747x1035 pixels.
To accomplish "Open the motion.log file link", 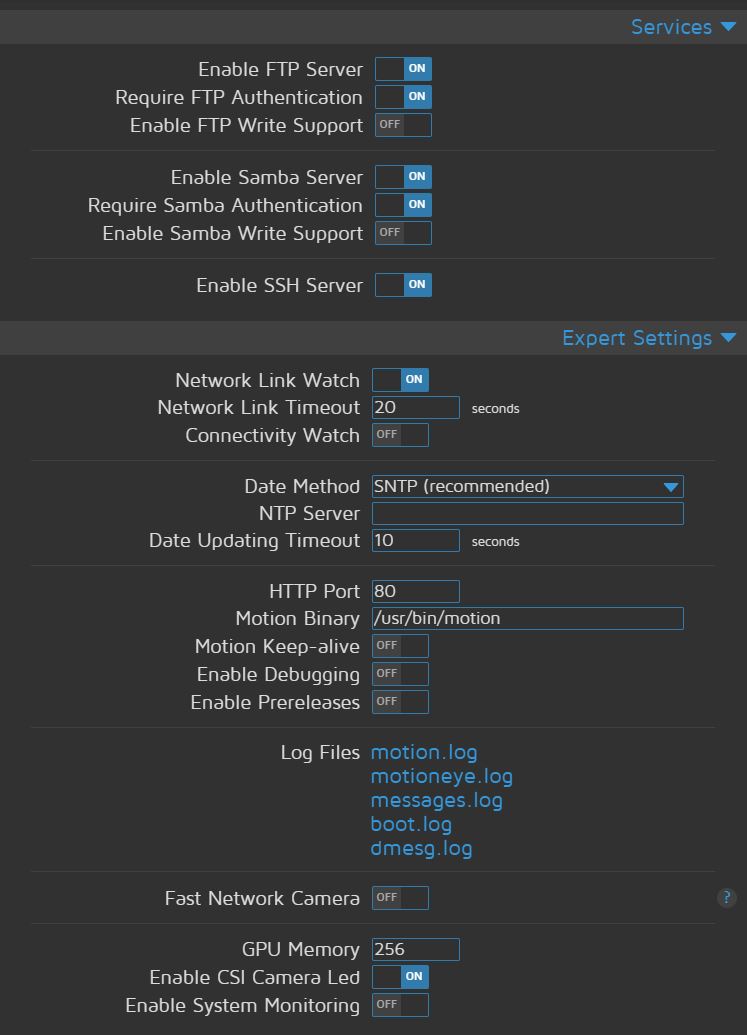I will (x=424, y=752).
